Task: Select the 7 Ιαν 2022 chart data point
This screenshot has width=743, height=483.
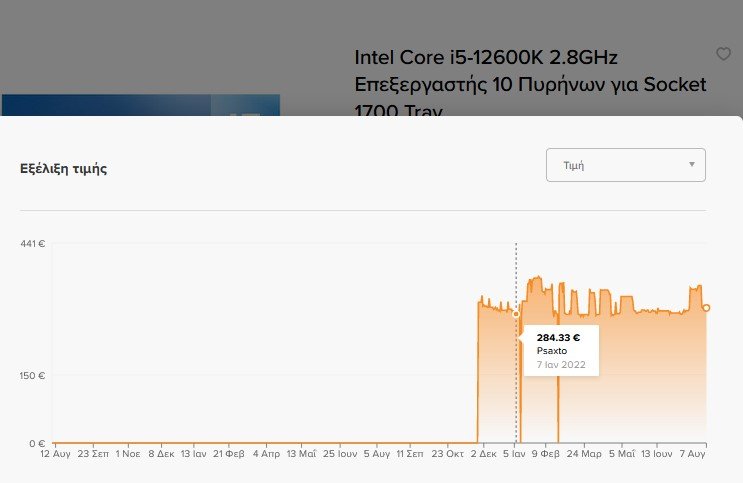Action: tap(516, 314)
